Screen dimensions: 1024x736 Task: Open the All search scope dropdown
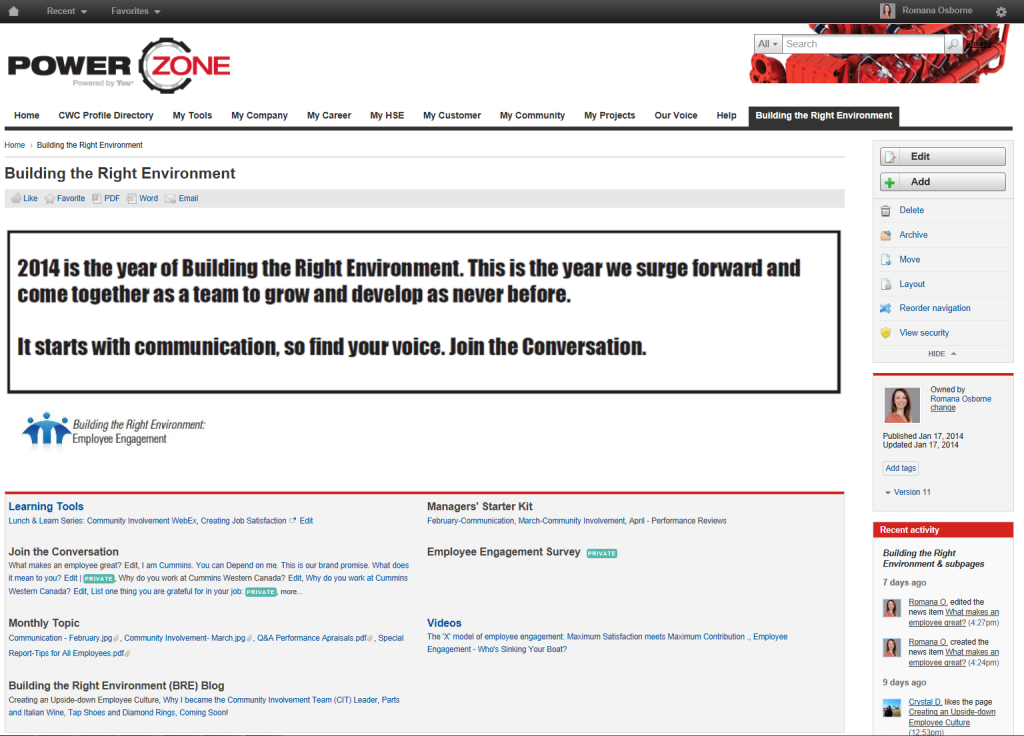coord(767,44)
